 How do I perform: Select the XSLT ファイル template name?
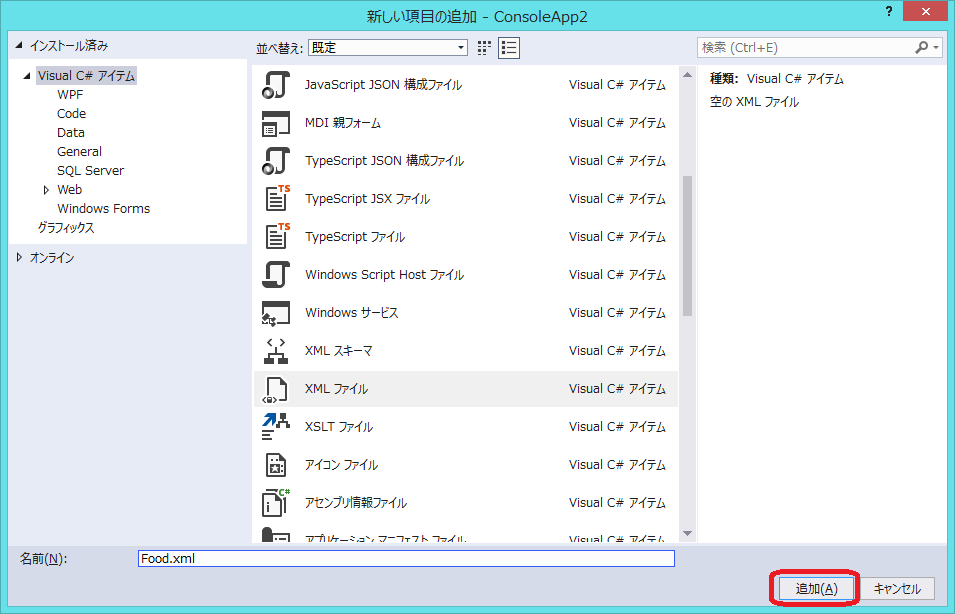click(339, 427)
